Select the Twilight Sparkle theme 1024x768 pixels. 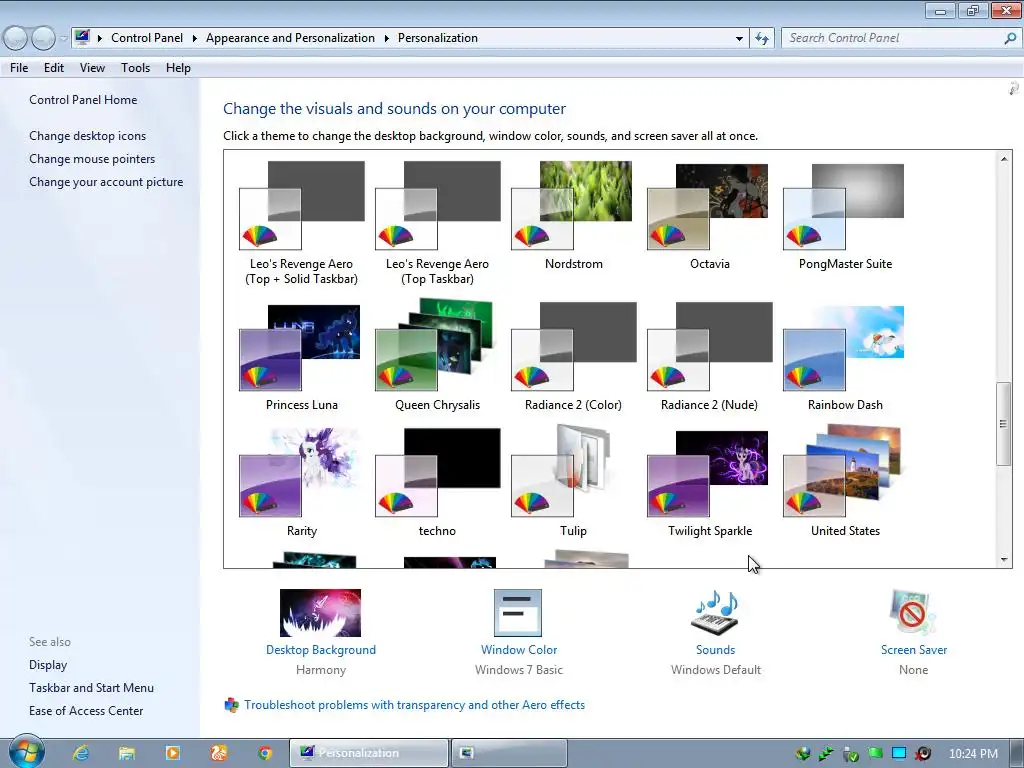(x=709, y=485)
